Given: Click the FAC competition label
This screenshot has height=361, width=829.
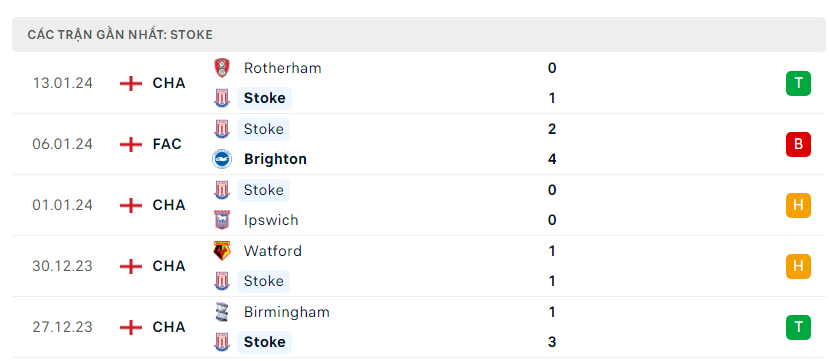Looking at the screenshot, I should [x=167, y=144].
